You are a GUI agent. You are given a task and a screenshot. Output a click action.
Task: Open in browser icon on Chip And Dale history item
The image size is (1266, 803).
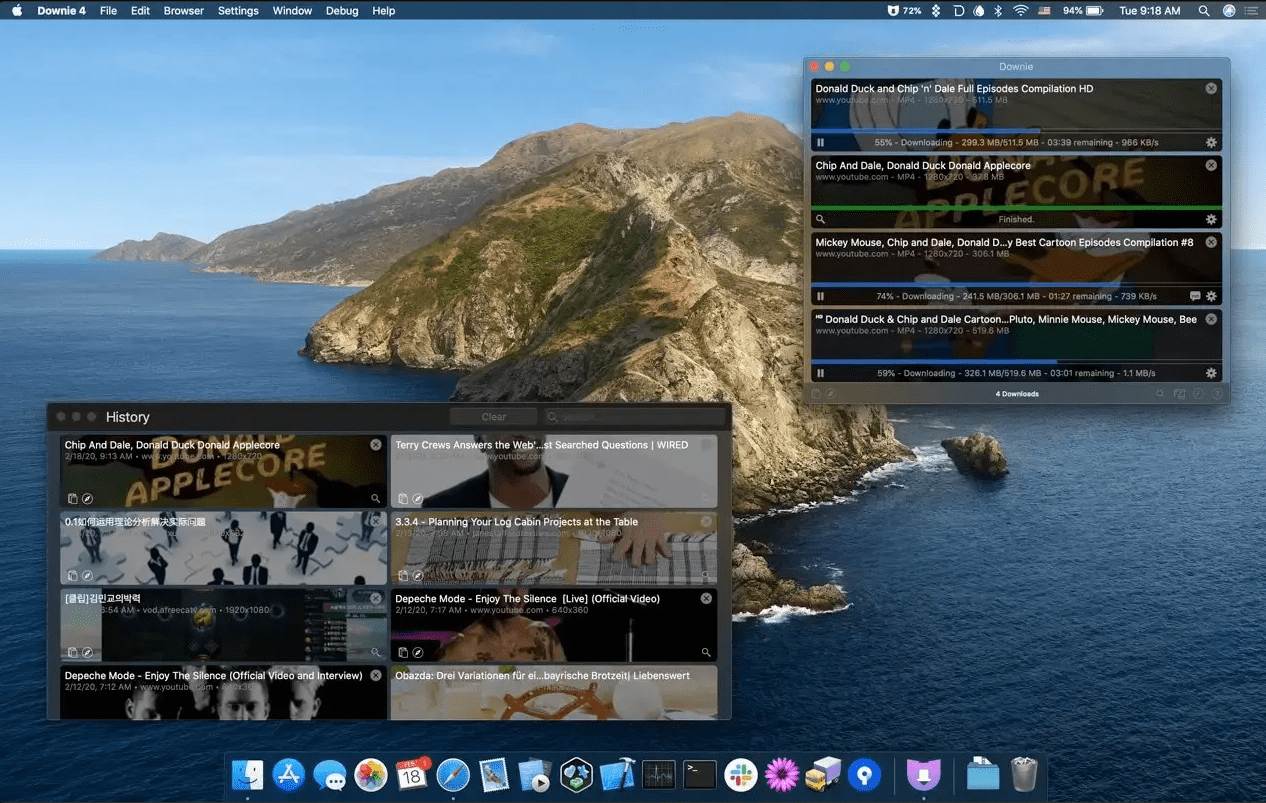coord(87,498)
